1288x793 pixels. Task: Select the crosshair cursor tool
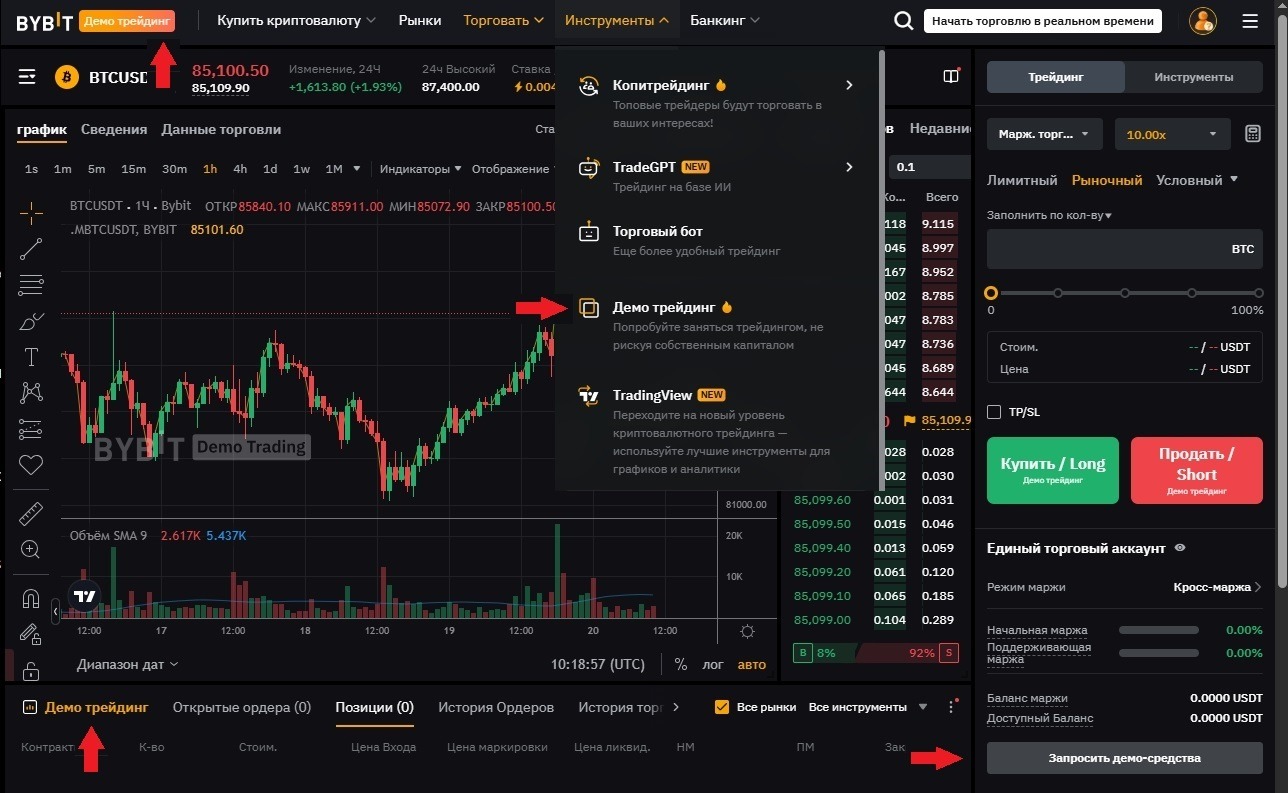[x=31, y=212]
